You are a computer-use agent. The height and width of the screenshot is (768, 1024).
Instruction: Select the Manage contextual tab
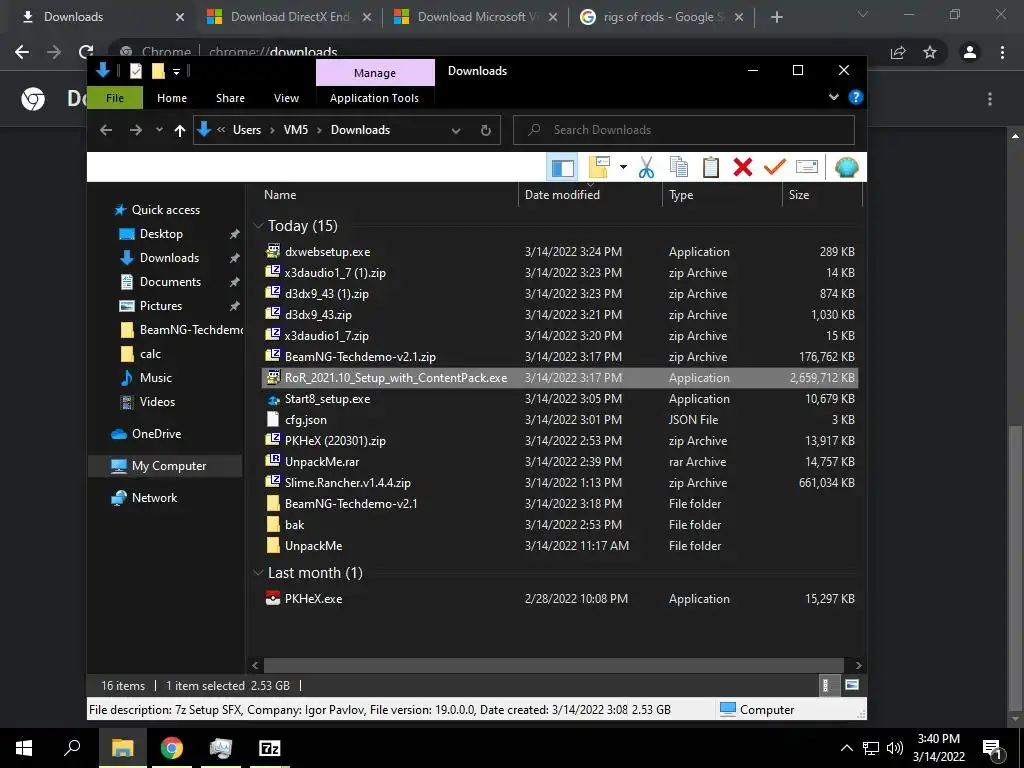[x=375, y=72]
